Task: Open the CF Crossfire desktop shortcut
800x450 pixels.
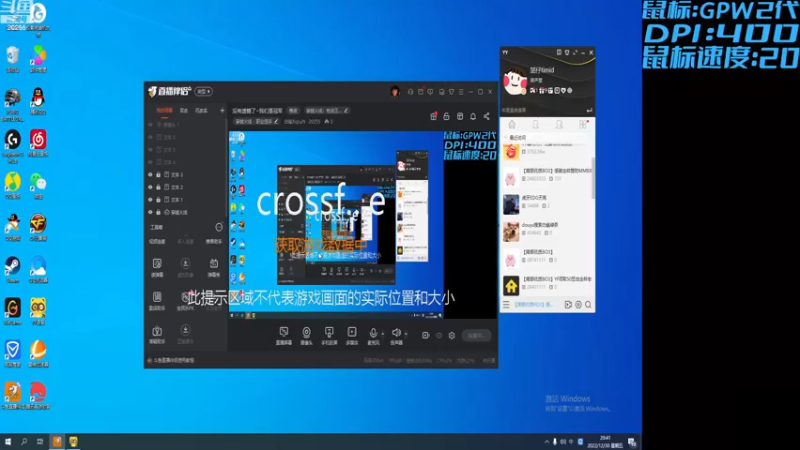Action: (38, 227)
